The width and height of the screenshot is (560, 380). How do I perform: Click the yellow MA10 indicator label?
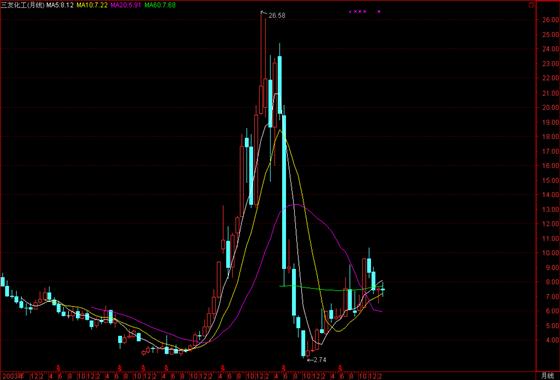[92, 5]
